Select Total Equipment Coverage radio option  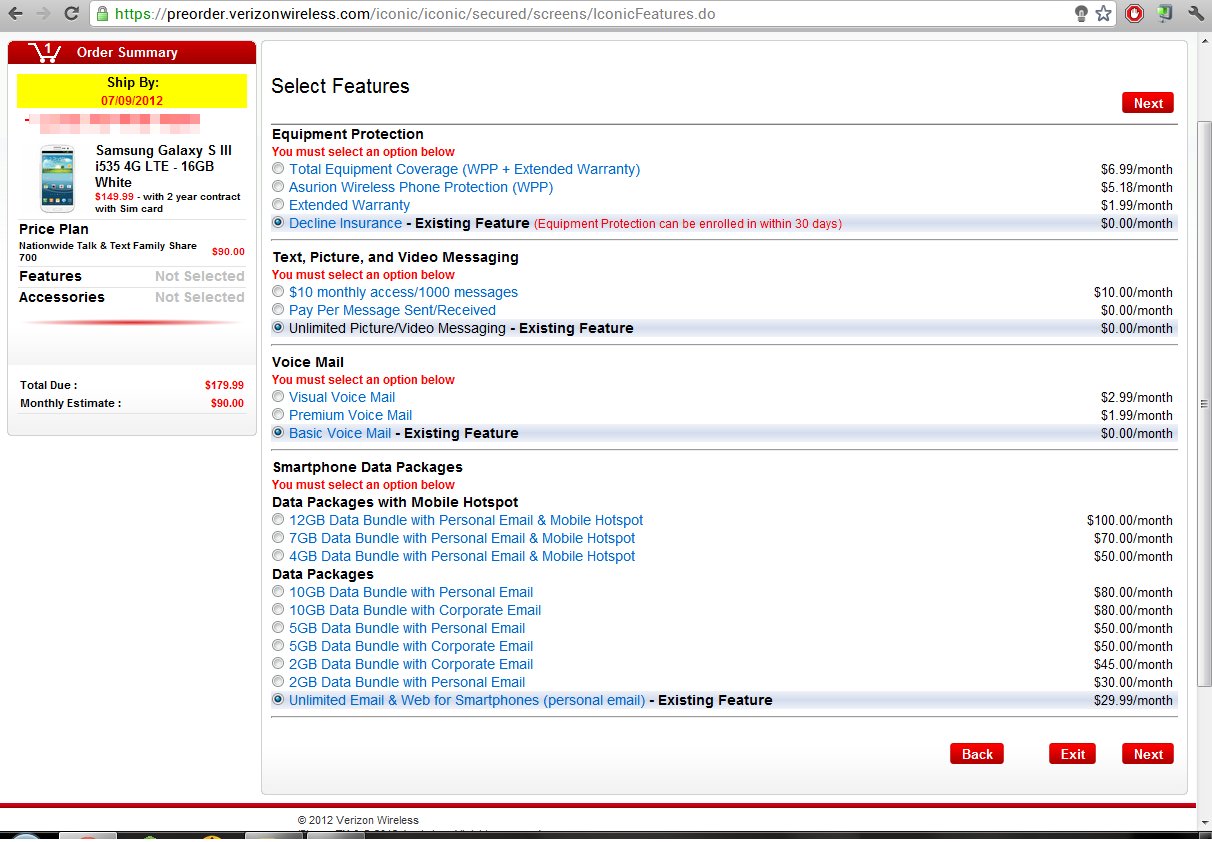tap(278, 169)
